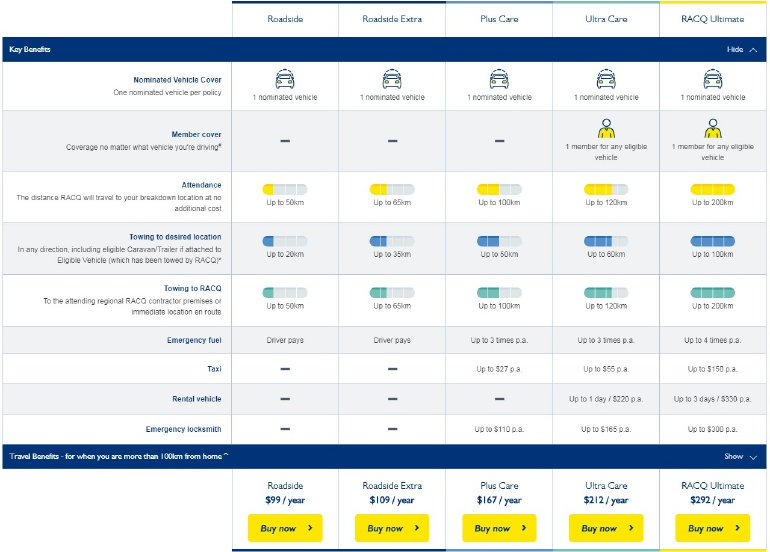Click the Plus Care nominated vehicle car icon
The width and height of the screenshot is (770, 552).
[499, 79]
